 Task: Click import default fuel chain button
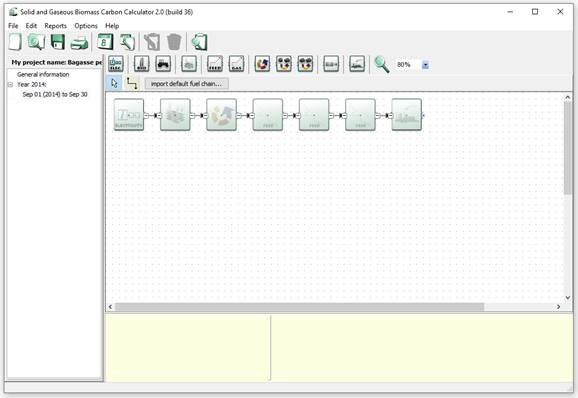pyautogui.click(x=187, y=84)
